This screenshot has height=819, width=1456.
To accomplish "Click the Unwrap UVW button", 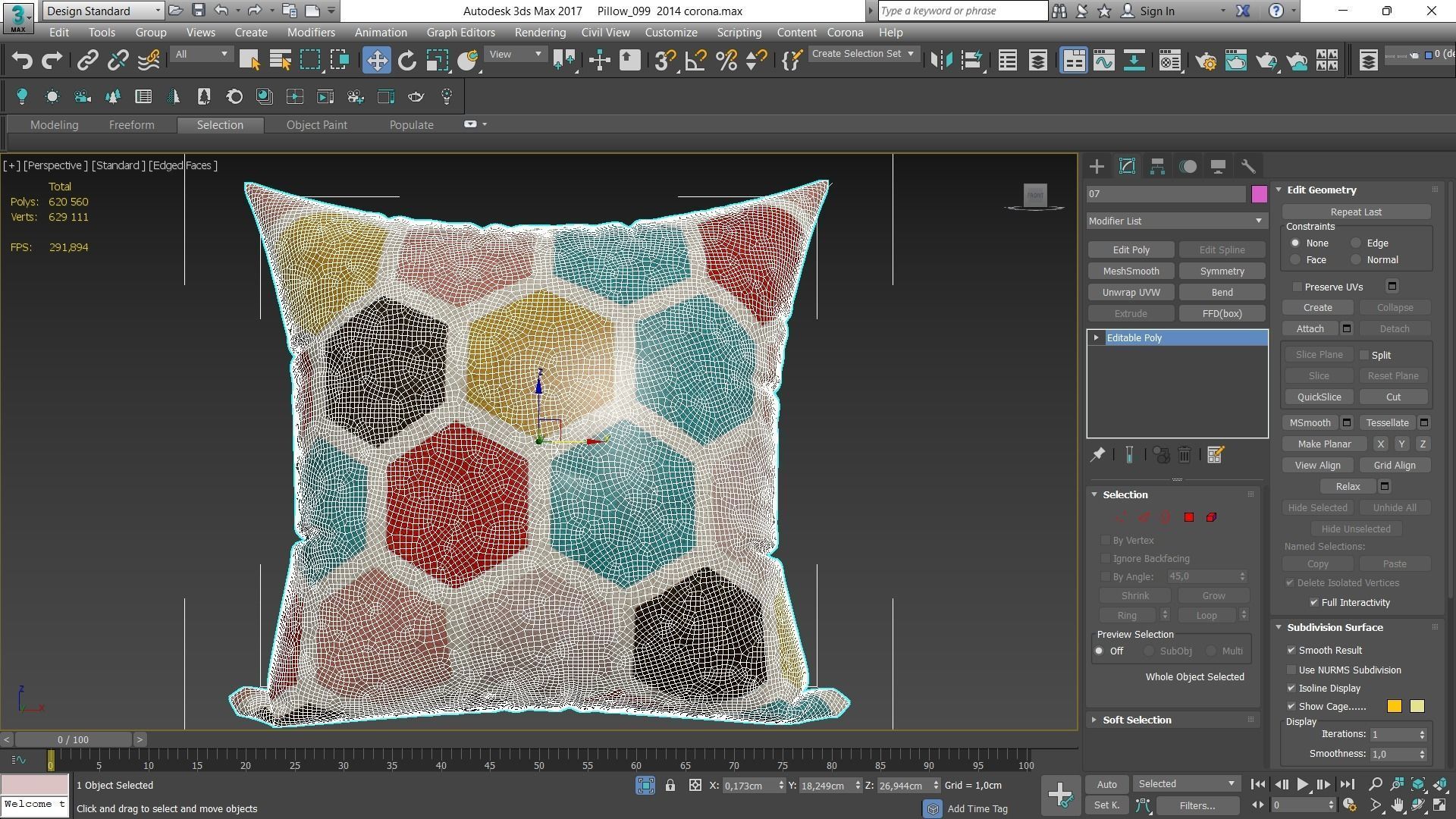I will pos(1131,293).
